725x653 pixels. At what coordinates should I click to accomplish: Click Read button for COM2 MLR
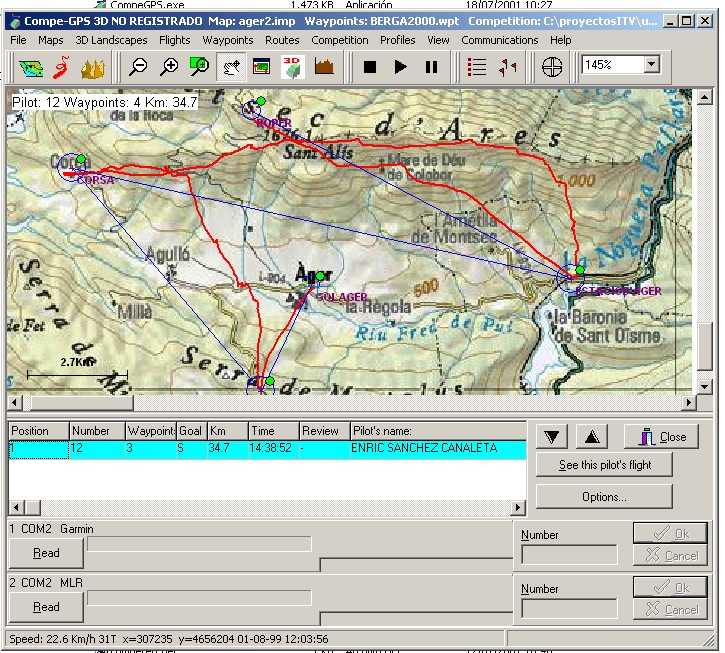click(46, 607)
